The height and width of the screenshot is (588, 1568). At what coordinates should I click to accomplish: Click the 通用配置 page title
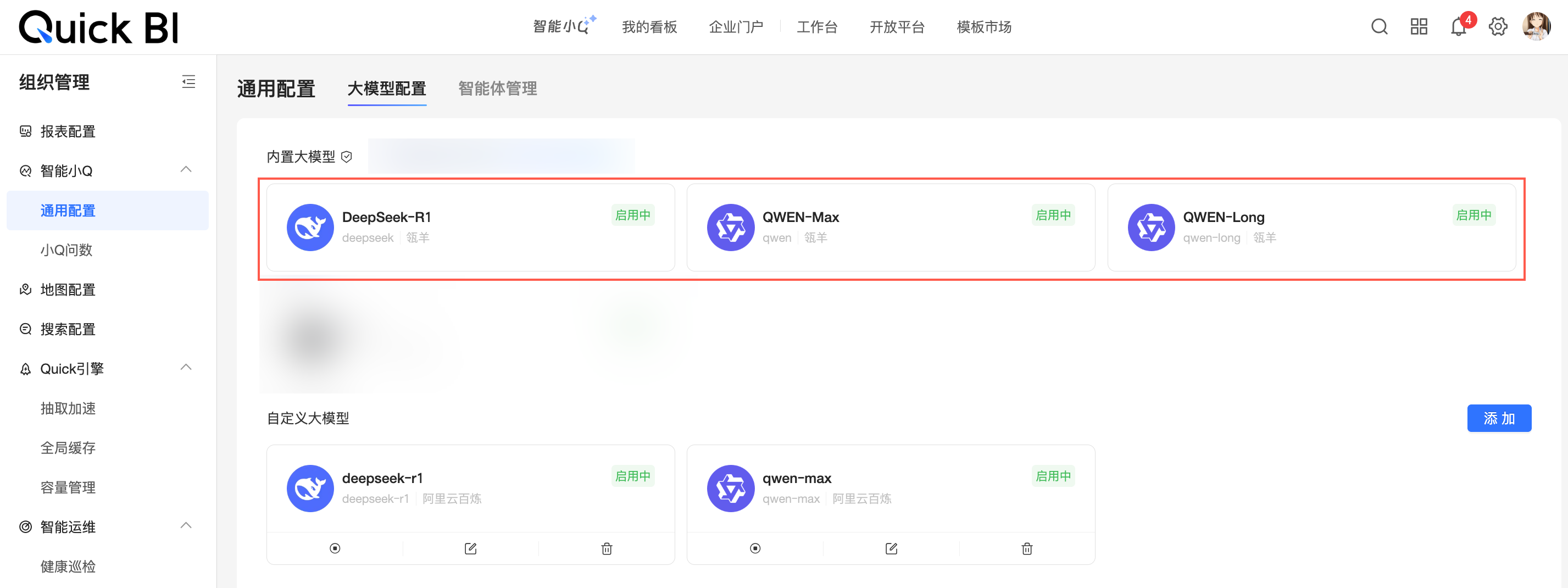(x=276, y=89)
